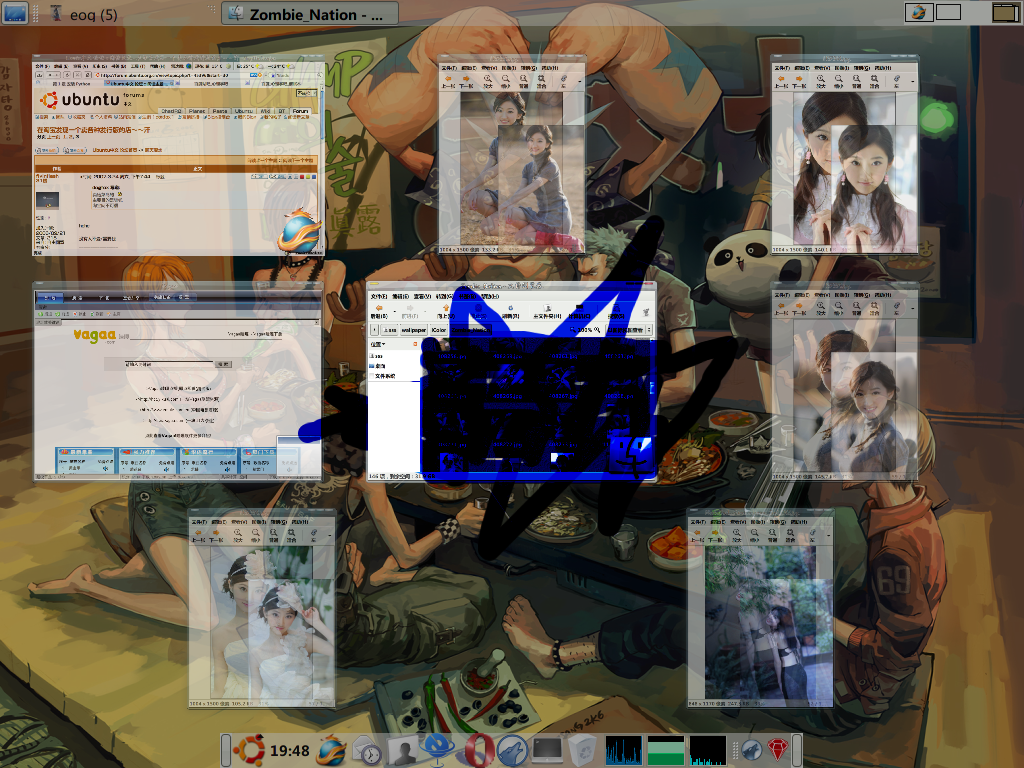Click the show desktop button on top panel
This screenshot has width=1024, height=768.
[15, 12]
